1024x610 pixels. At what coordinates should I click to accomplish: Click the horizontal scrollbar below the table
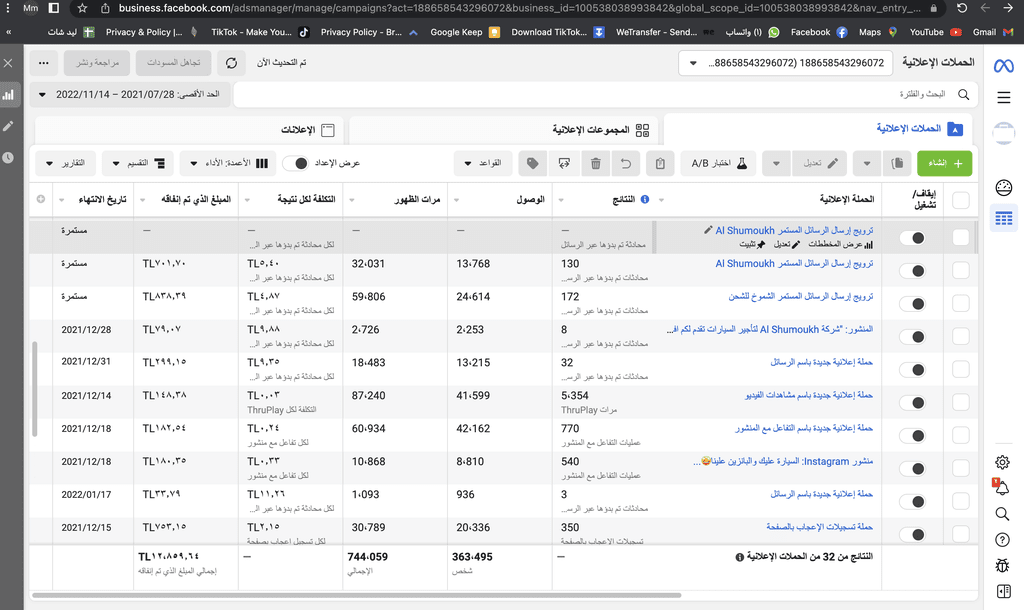point(356,596)
